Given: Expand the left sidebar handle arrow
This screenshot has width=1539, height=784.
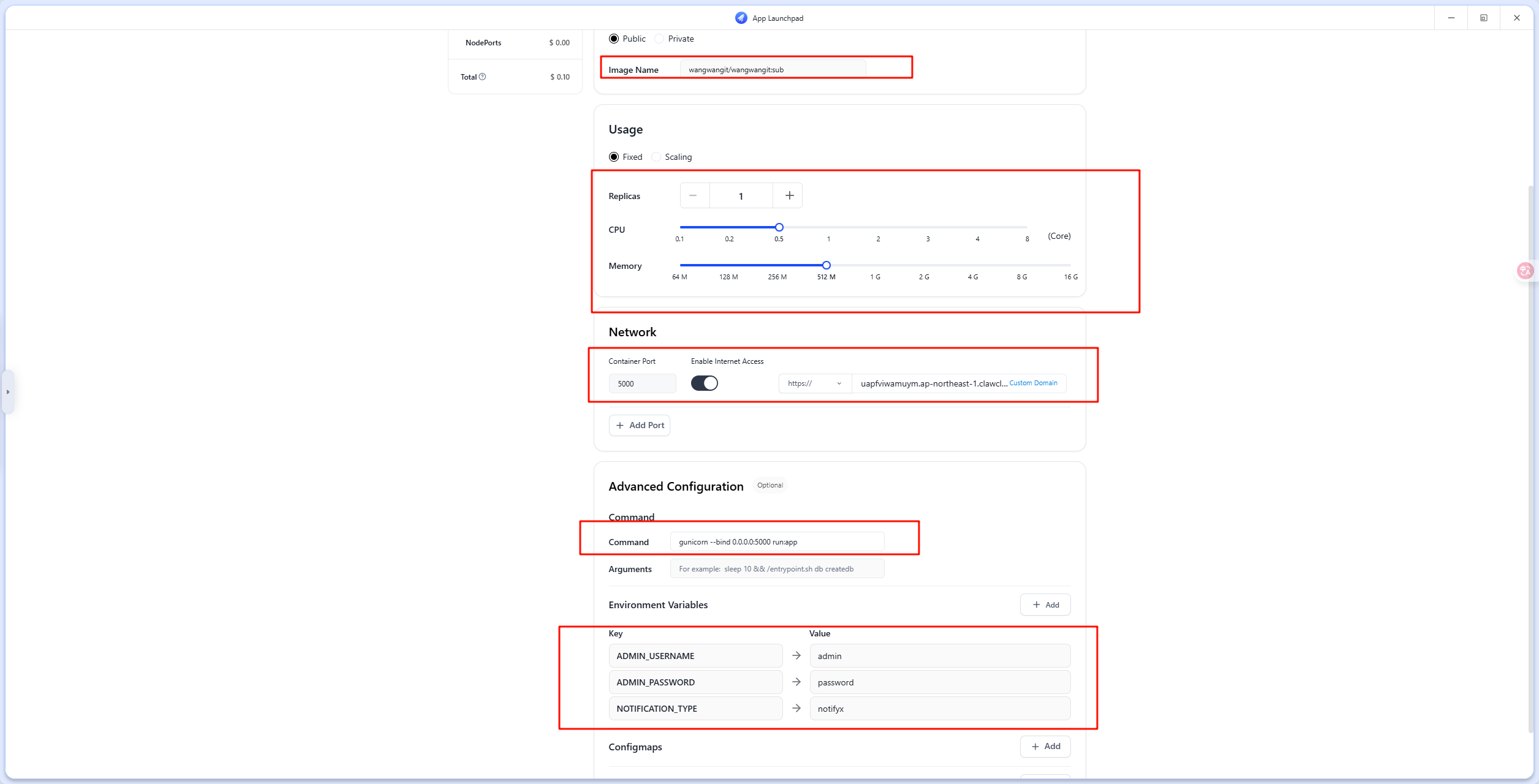Looking at the screenshot, I should coord(8,392).
